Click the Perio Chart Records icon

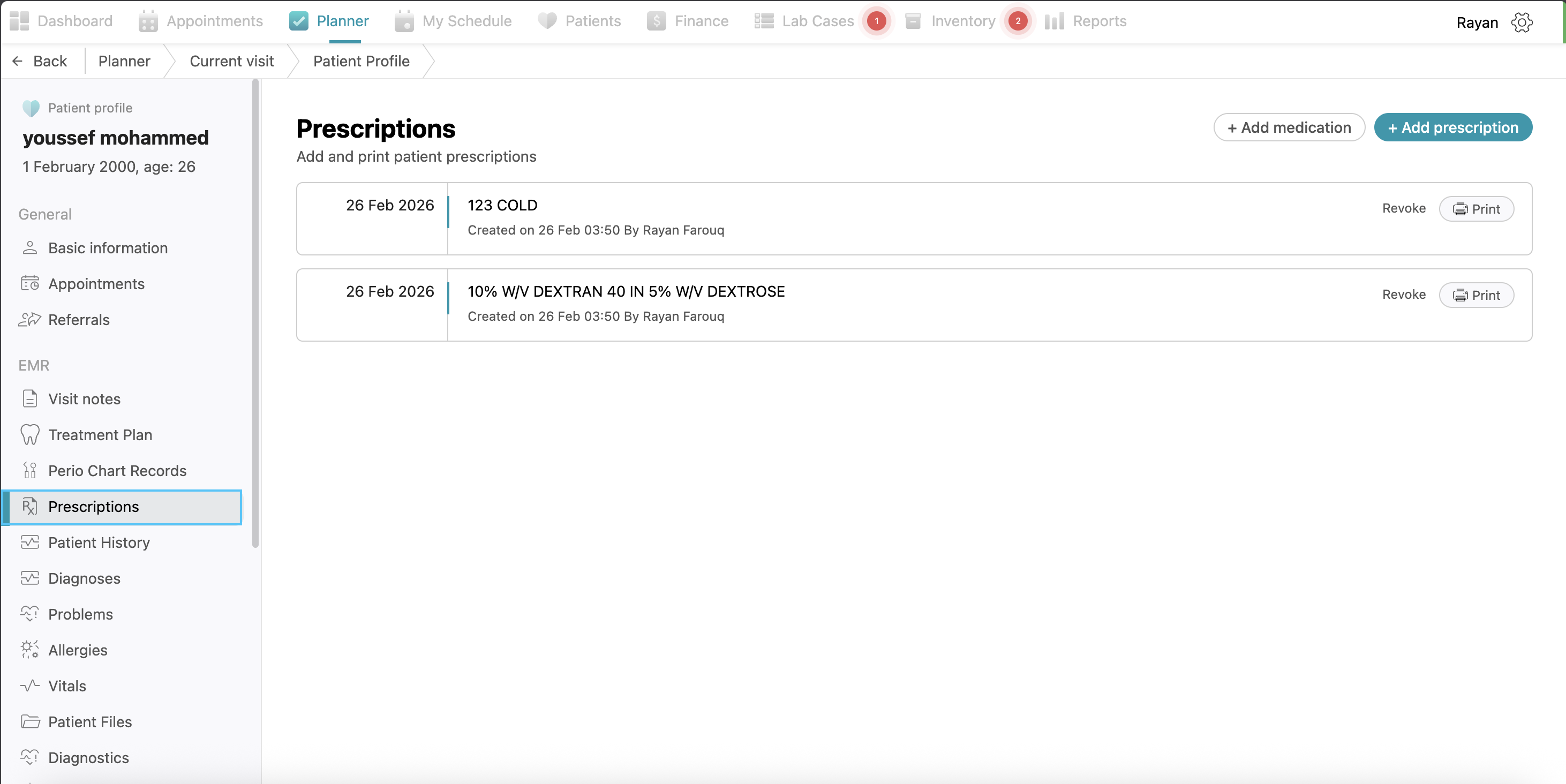[x=30, y=470]
